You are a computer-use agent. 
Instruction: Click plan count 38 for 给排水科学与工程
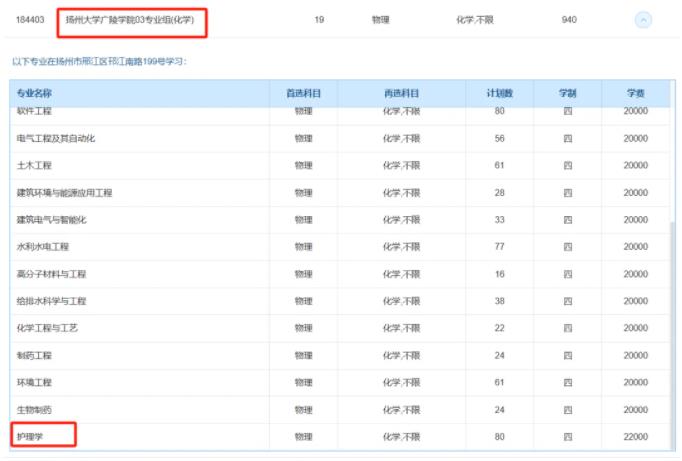point(499,301)
